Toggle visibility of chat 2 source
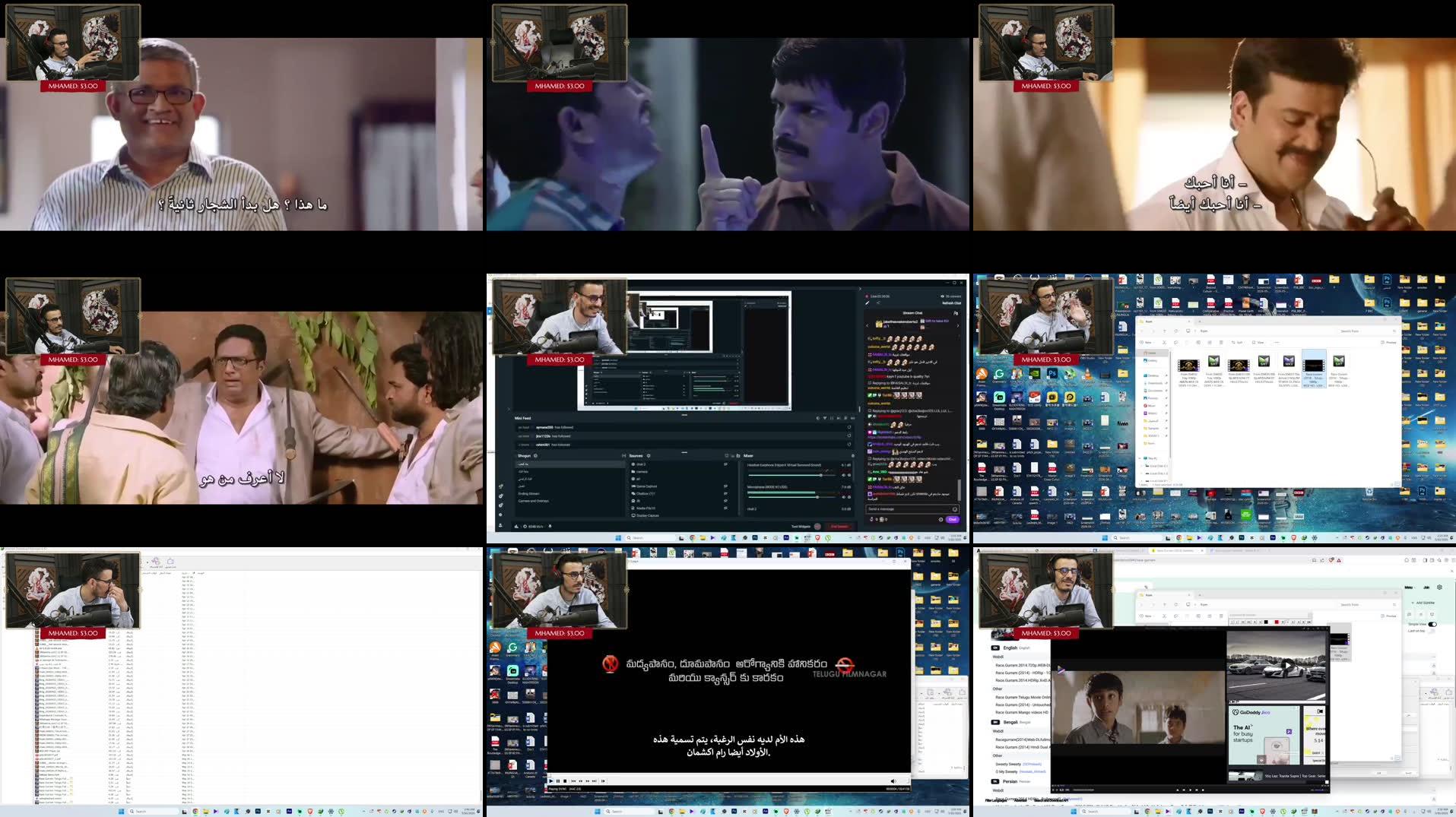The image size is (1456, 817). click(x=725, y=464)
